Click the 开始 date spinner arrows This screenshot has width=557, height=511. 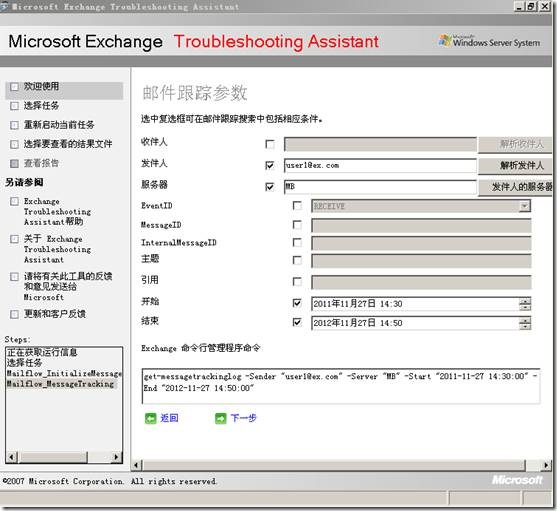(525, 304)
